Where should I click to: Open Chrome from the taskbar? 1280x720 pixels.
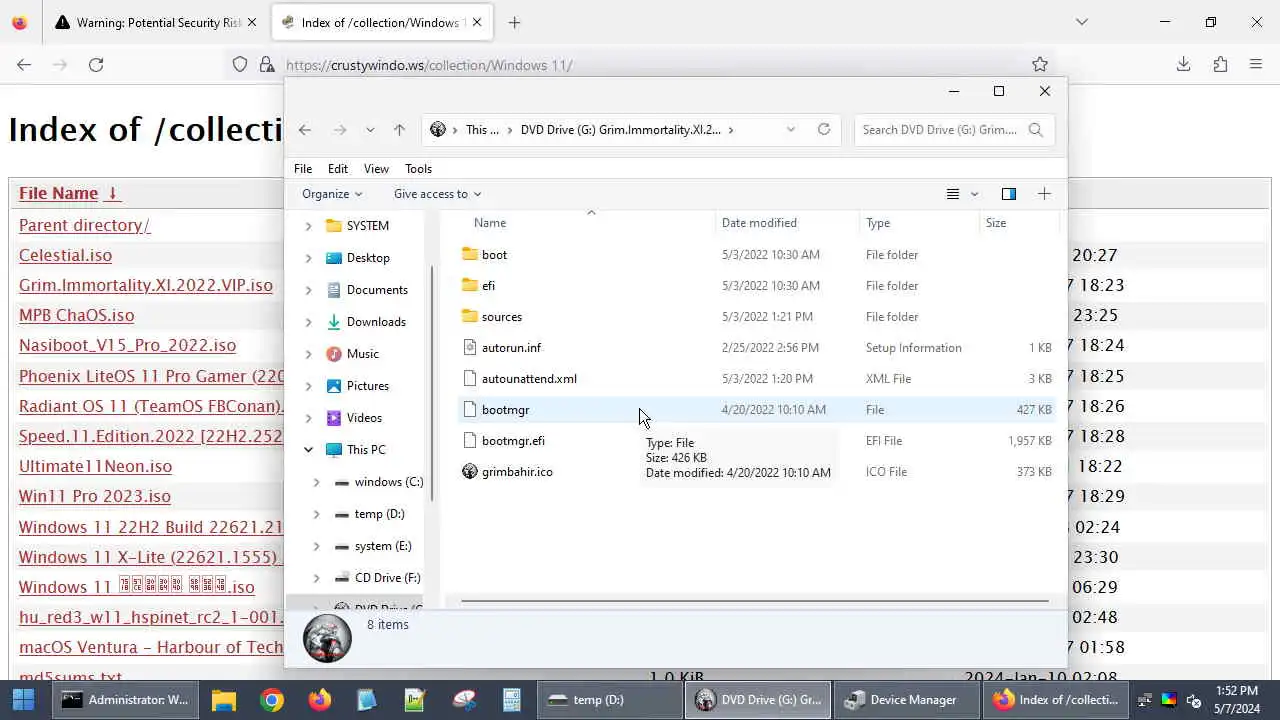point(272,699)
